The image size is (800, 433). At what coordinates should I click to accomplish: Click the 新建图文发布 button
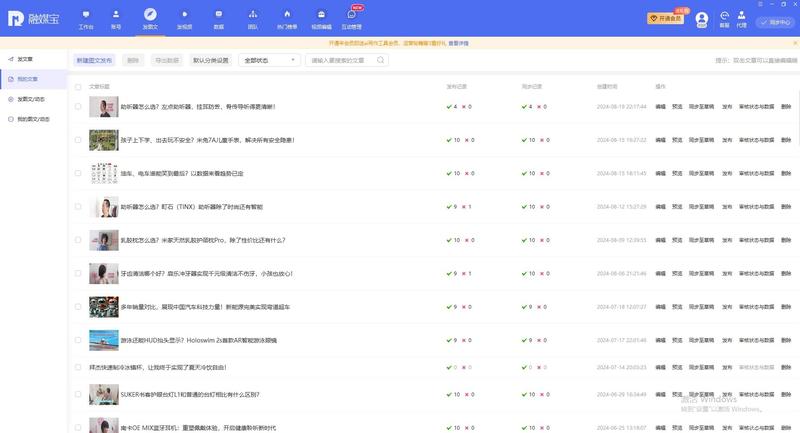coord(94,60)
